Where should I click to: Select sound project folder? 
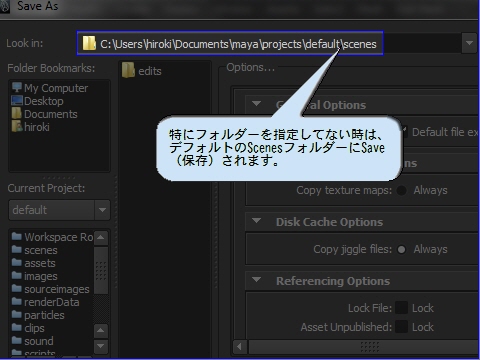(33, 341)
